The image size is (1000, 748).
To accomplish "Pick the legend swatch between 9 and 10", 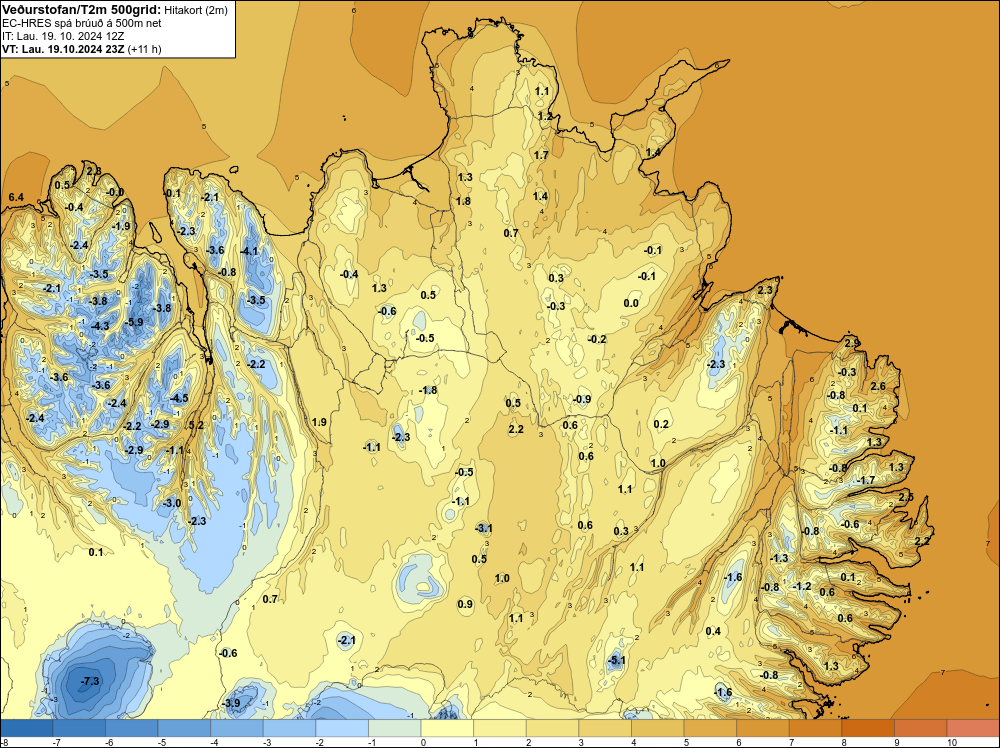I will click(920, 728).
